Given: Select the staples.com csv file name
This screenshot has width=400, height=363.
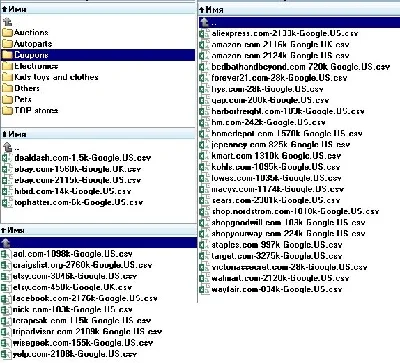Looking at the screenshot, I should click(x=277, y=245).
